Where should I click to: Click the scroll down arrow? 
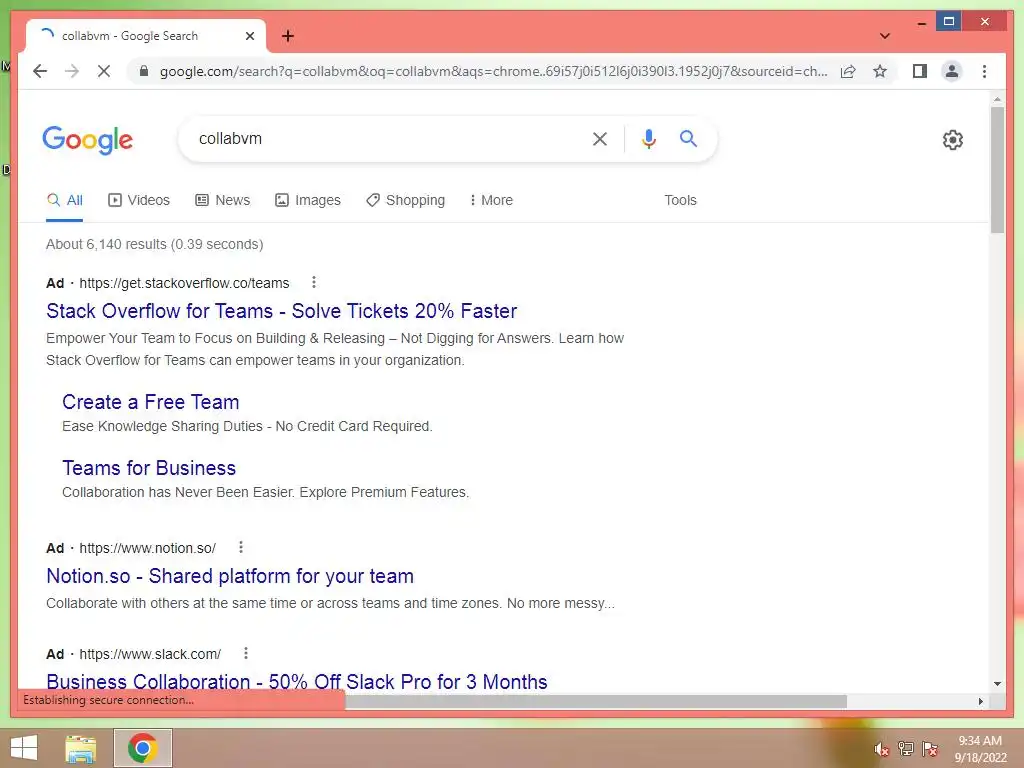coord(997,684)
